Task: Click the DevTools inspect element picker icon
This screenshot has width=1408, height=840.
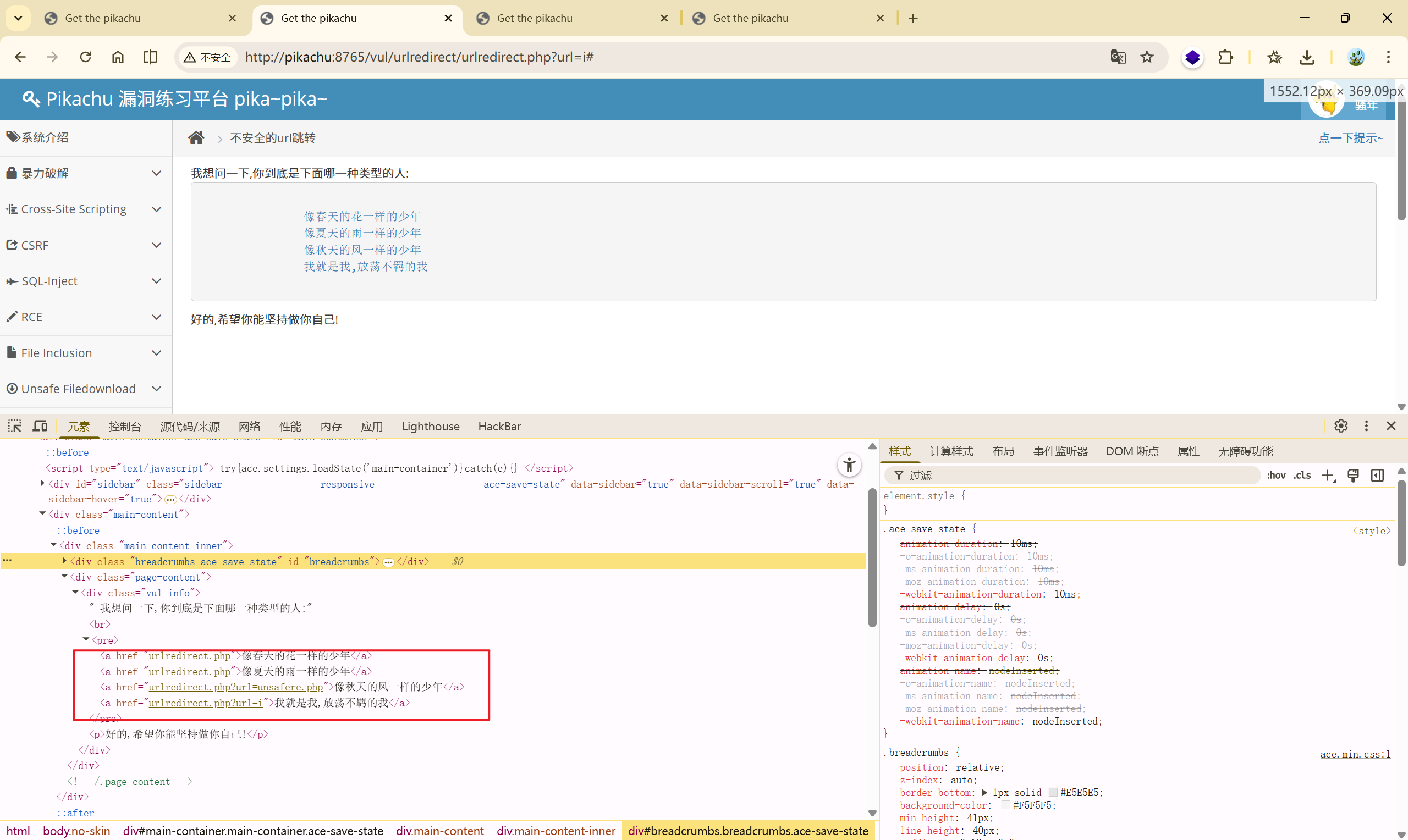Action: tap(14, 425)
